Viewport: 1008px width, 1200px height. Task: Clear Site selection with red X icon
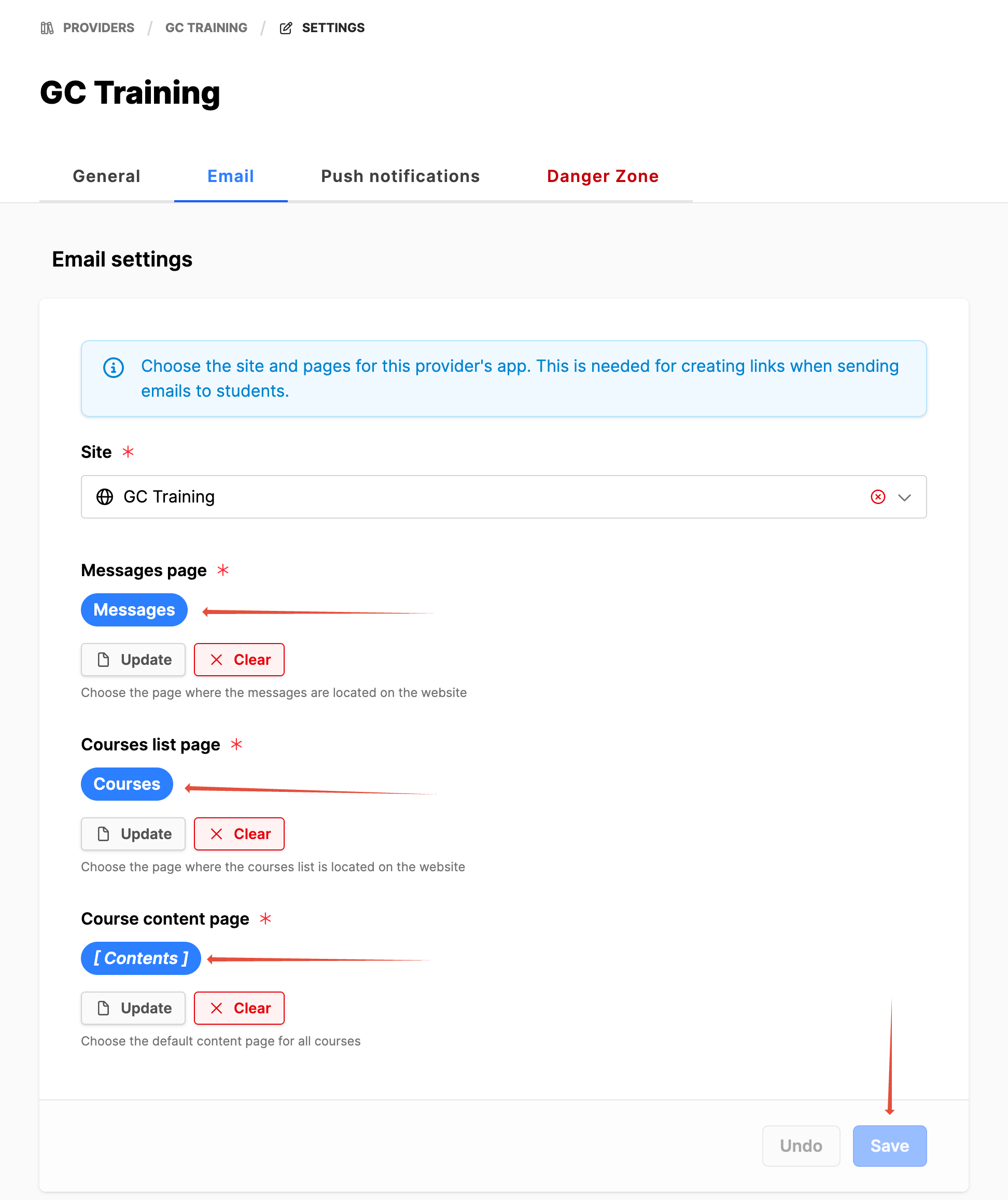tap(878, 497)
